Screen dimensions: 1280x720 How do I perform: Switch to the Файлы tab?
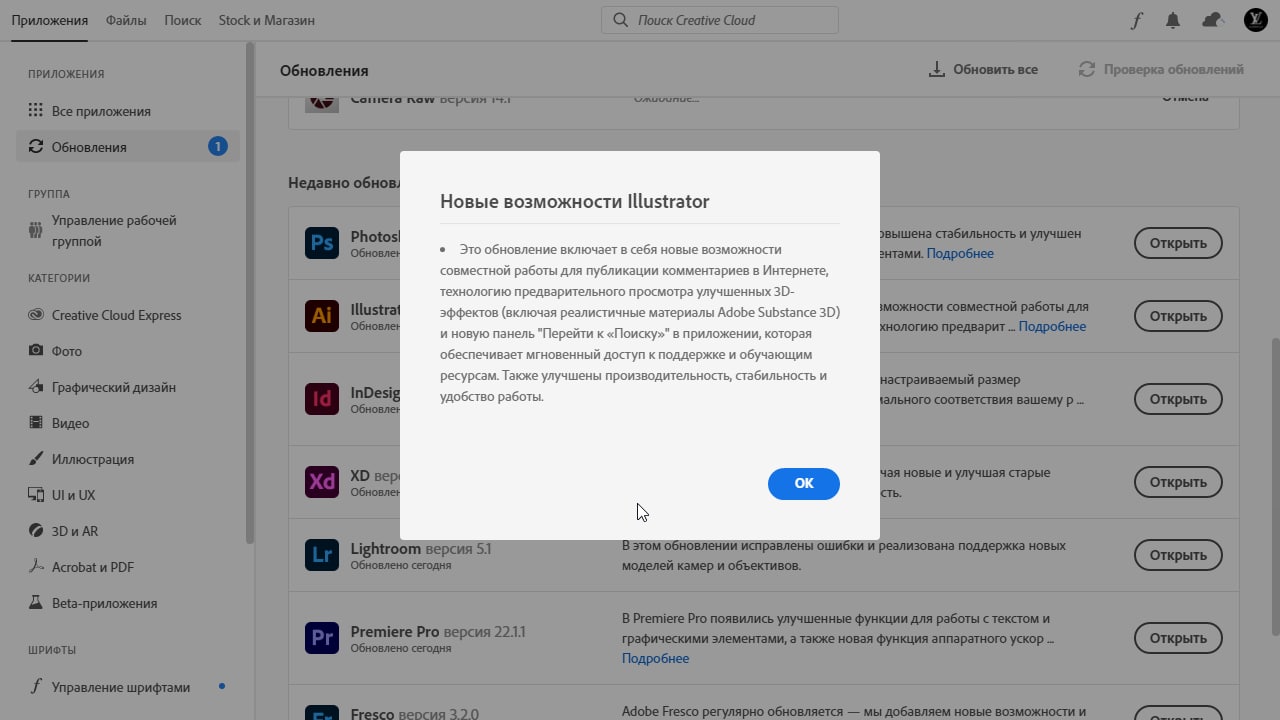click(x=126, y=20)
